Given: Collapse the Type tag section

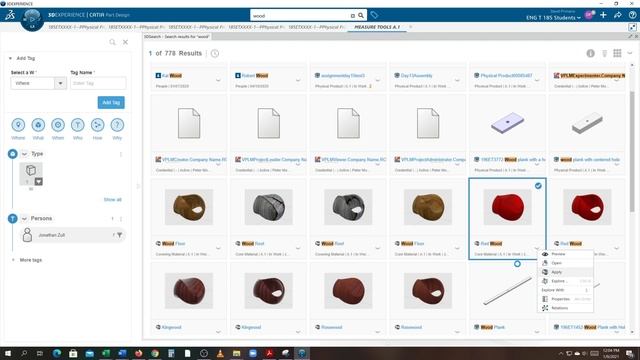Looking at the screenshot, I should click(24, 154).
